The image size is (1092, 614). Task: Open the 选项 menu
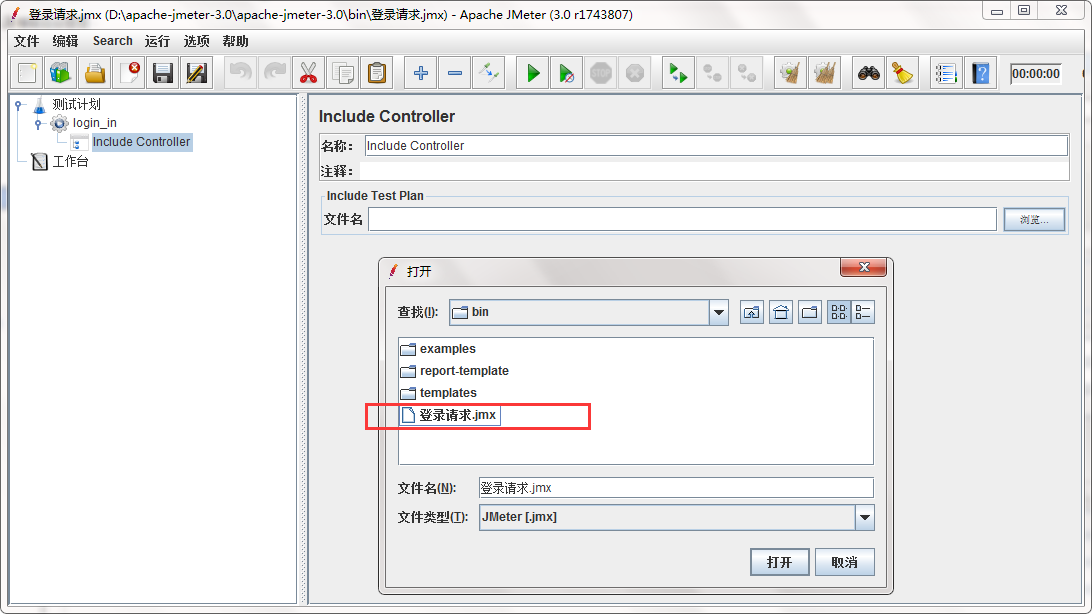196,41
